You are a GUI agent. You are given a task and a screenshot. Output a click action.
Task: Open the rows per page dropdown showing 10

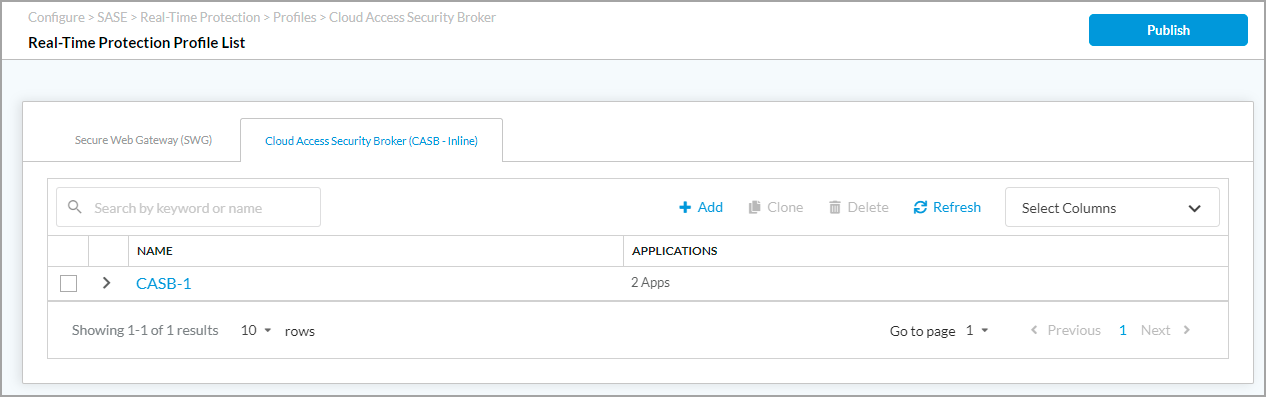click(x=256, y=330)
